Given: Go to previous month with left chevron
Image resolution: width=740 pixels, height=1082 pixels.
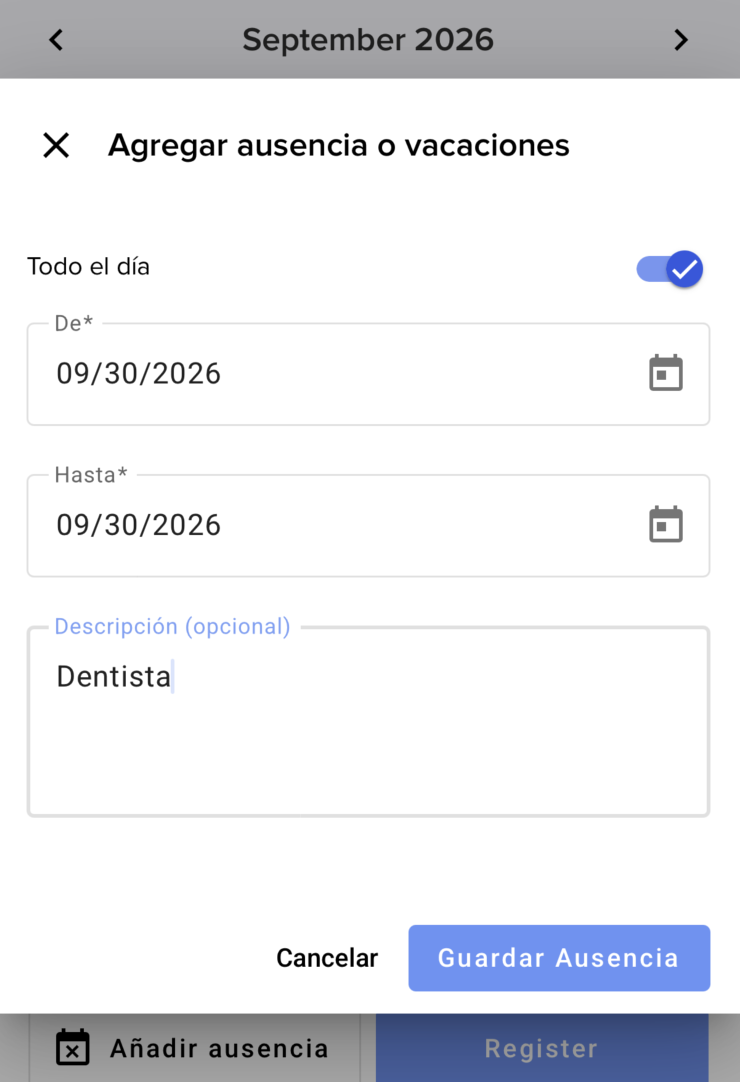Looking at the screenshot, I should (56, 40).
